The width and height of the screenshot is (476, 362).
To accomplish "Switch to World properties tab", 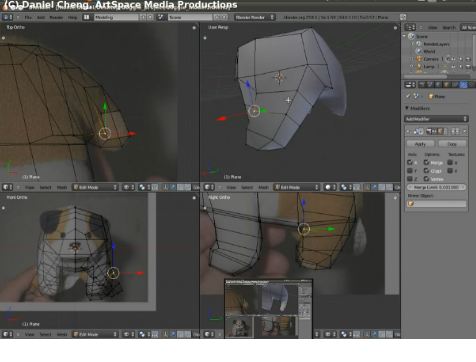I will coord(438,85).
